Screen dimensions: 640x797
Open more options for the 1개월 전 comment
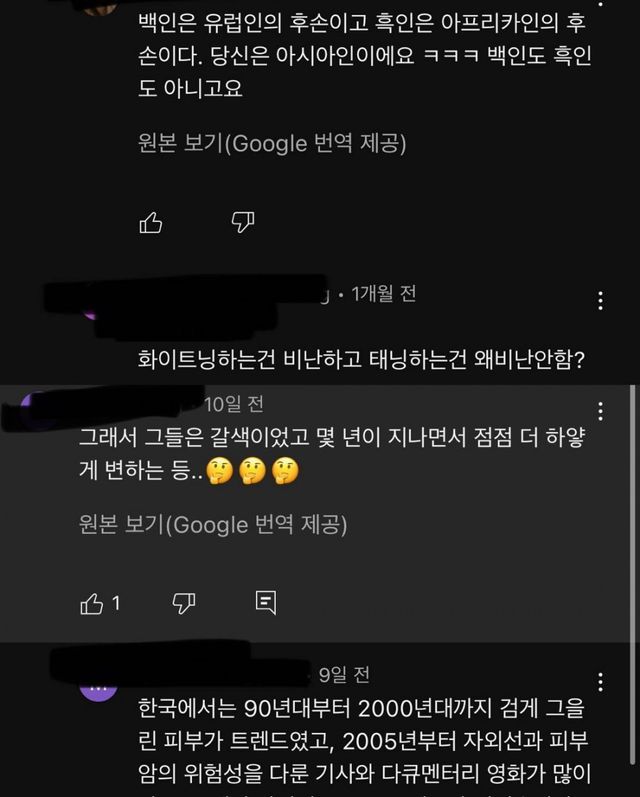point(600,301)
